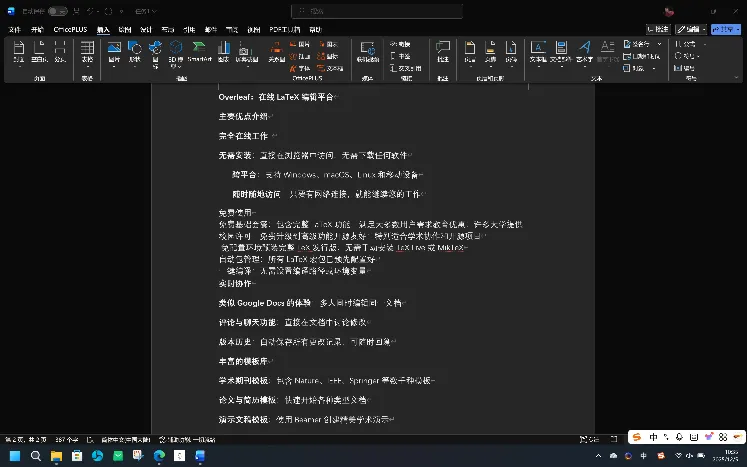The image size is (747, 467).
Task: Add a comment using the ribbon Comment icon
Action: pos(443,52)
